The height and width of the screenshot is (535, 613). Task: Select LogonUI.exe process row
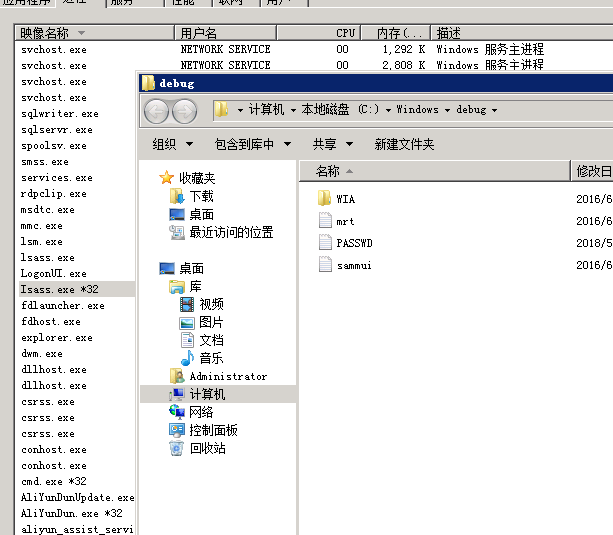point(77,274)
